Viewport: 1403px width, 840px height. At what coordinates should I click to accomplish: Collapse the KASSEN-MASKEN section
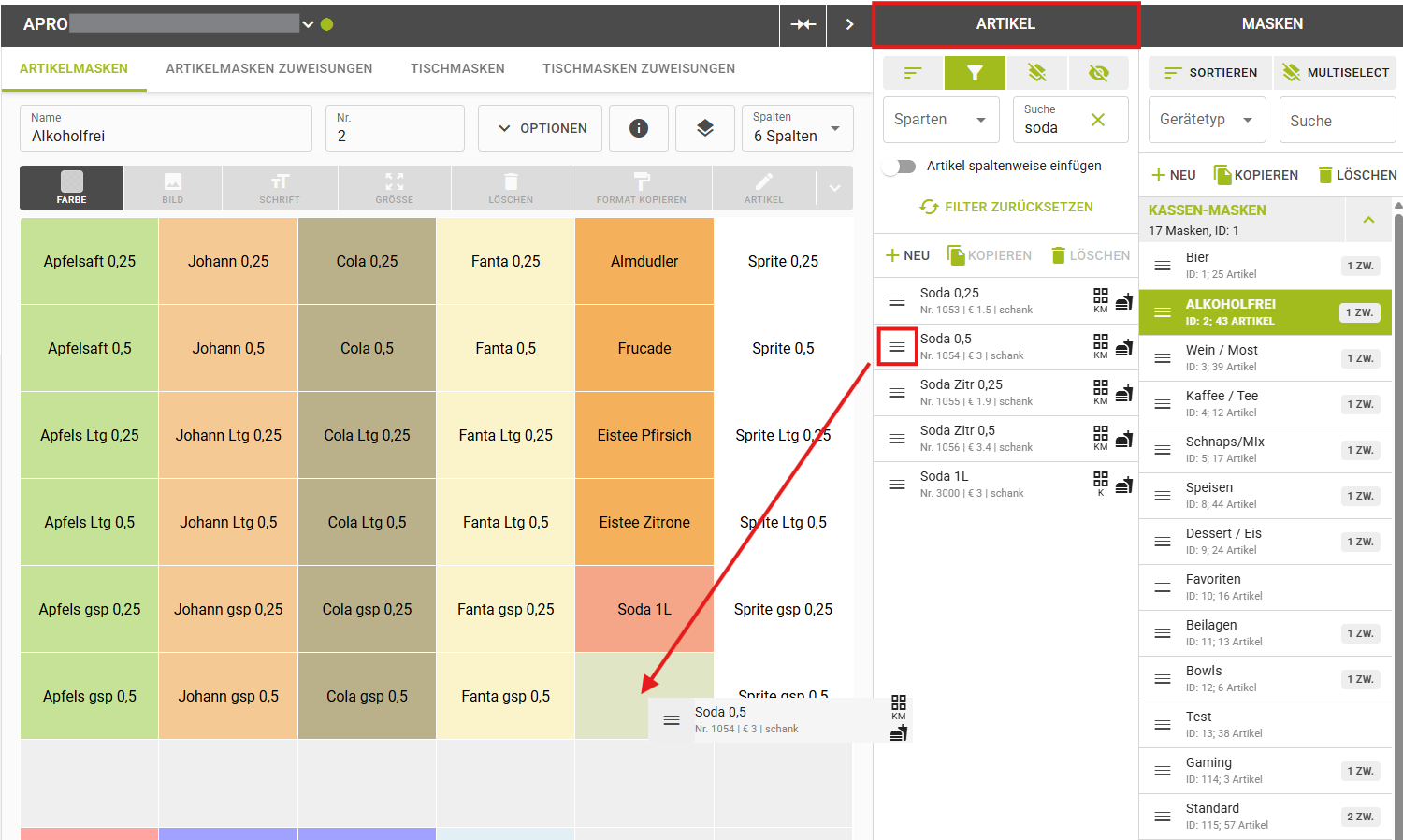point(1368,220)
